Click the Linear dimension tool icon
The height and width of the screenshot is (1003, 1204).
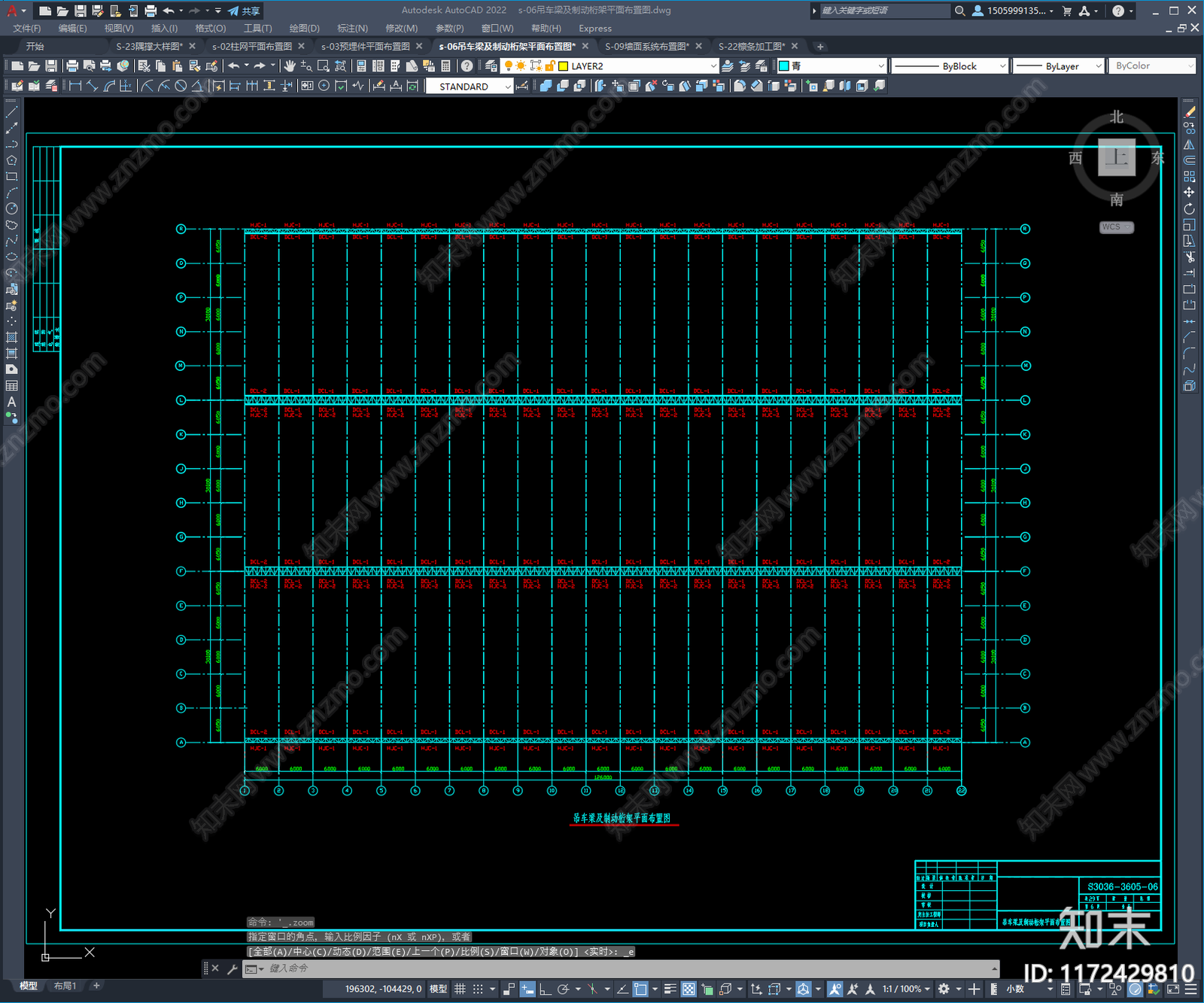[75, 87]
